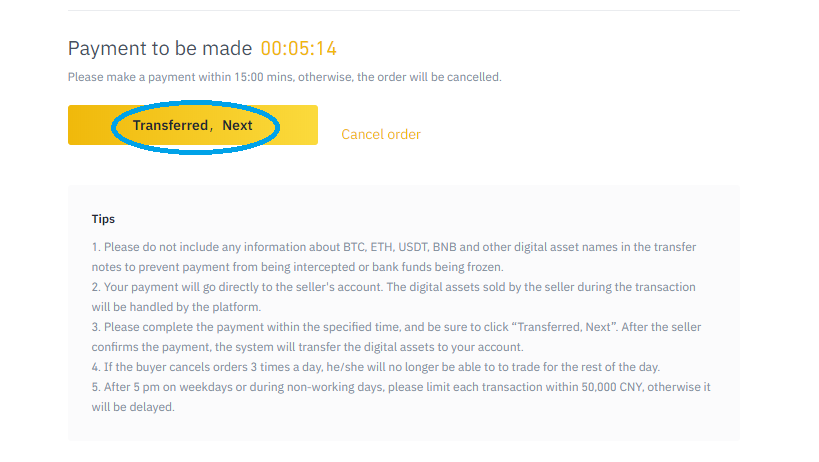The width and height of the screenshot is (819, 462).
Task: Click tip 2 about the seller's account
Action: [x=393, y=297]
